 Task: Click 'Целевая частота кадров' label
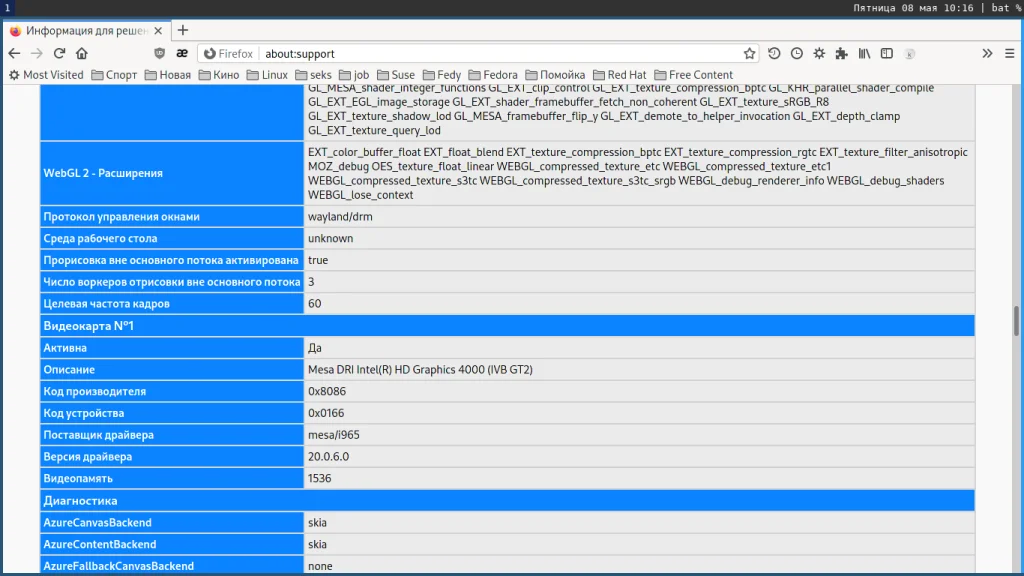[106, 304]
